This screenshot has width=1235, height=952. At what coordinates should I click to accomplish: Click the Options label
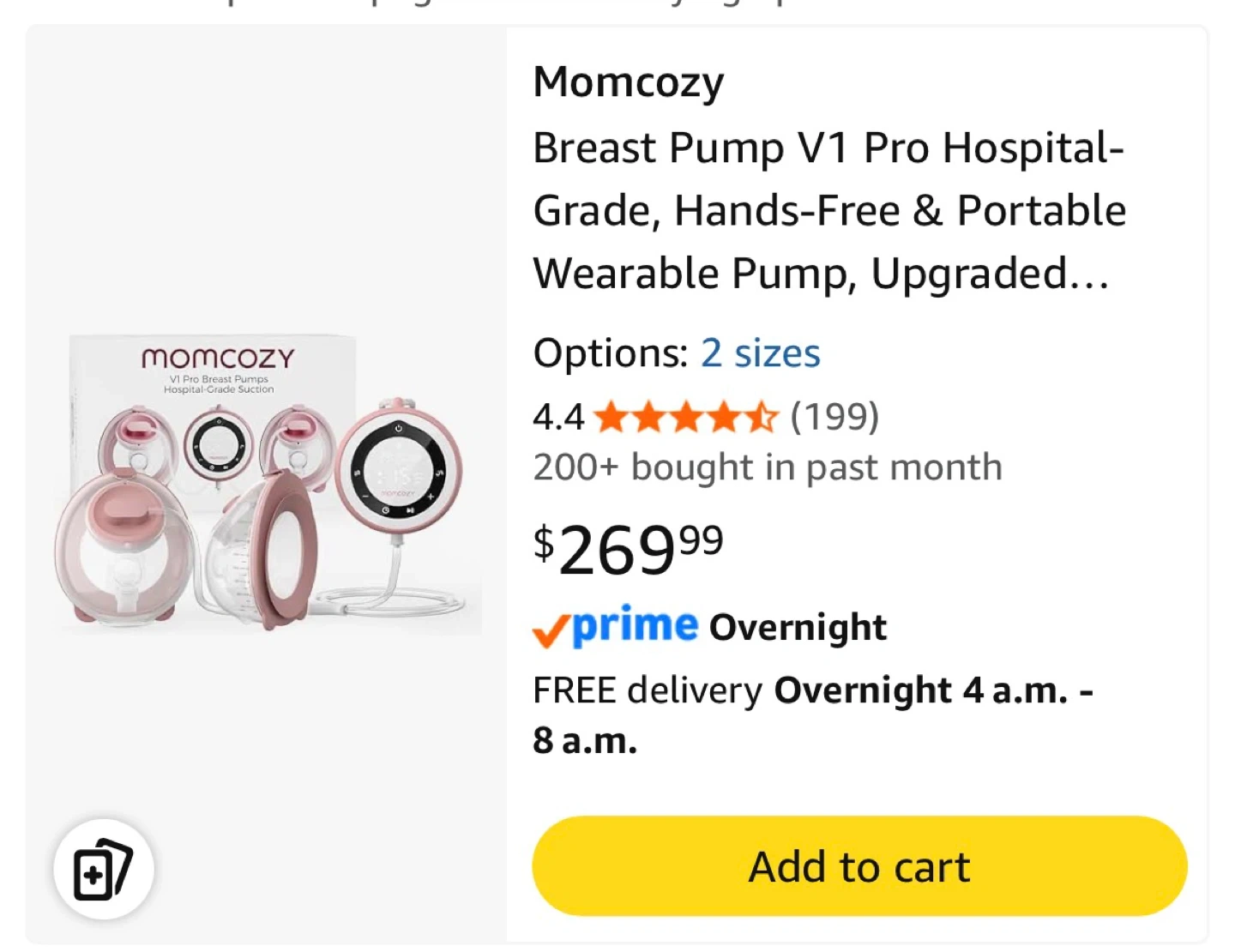[x=610, y=353]
